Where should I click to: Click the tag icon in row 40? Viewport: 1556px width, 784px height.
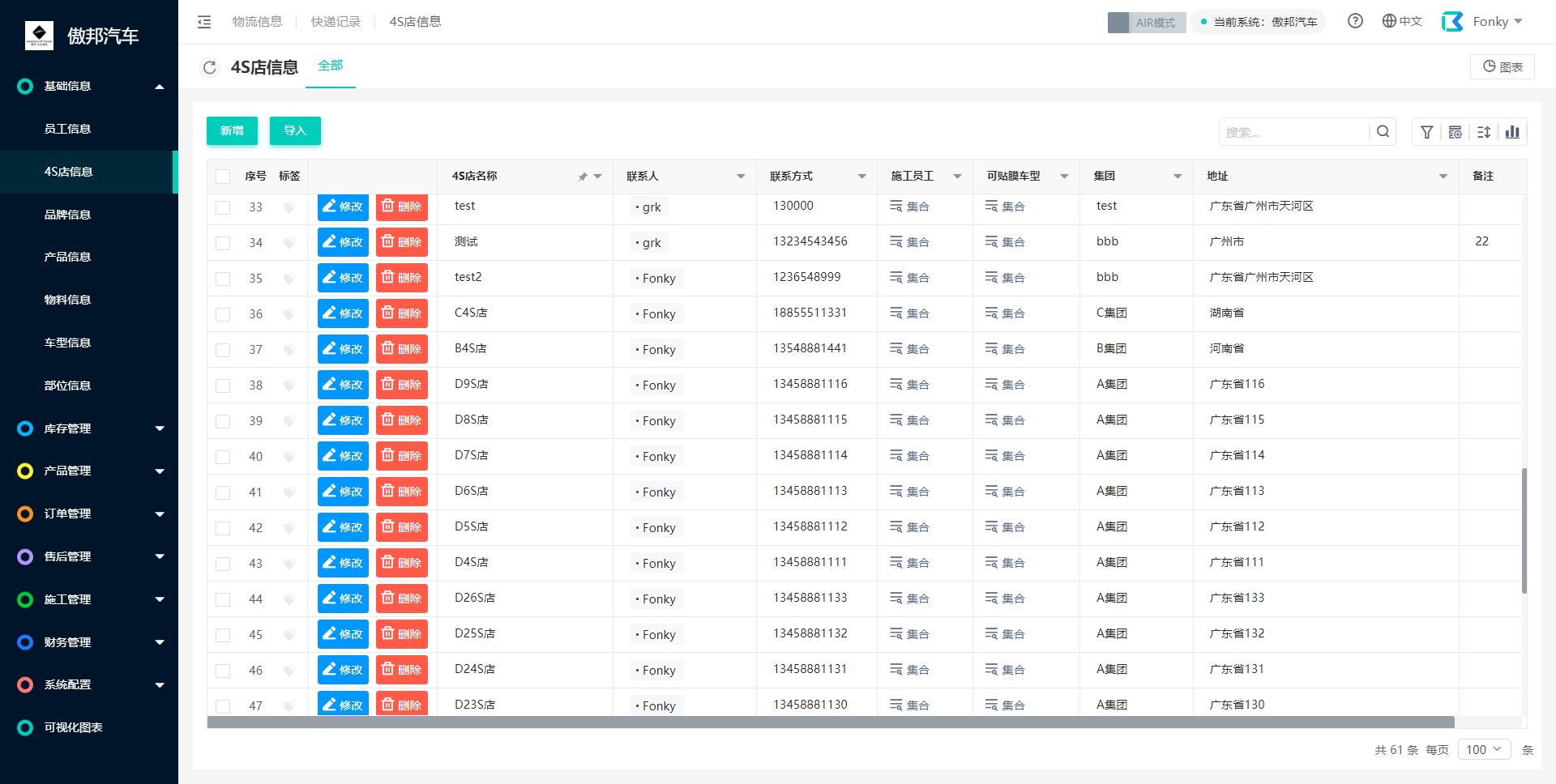(289, 457)
